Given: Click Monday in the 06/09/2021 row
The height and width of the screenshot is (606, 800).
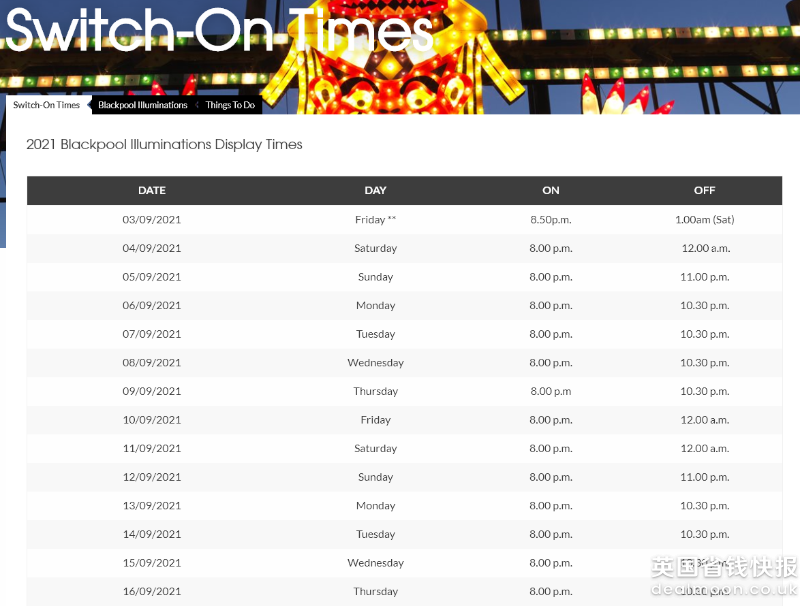Looking at the screenshot, I should click(x=376, y=306).
